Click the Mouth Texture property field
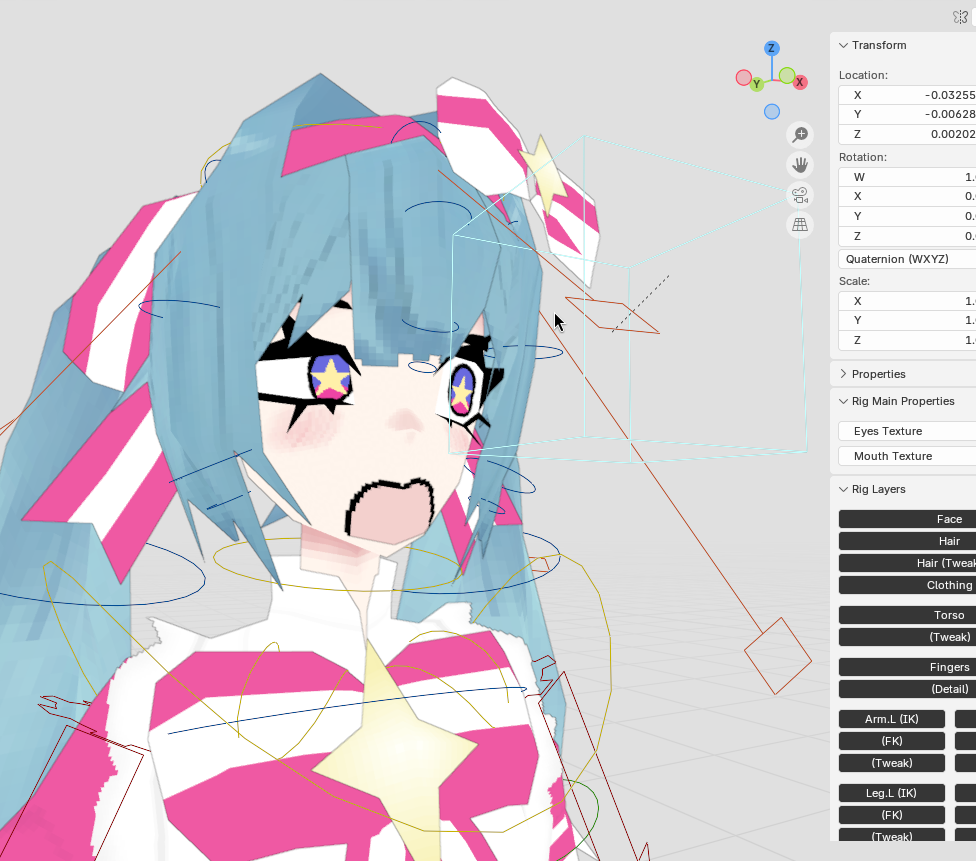This screenshot has width=976, height=861. (x=907, y=456)
